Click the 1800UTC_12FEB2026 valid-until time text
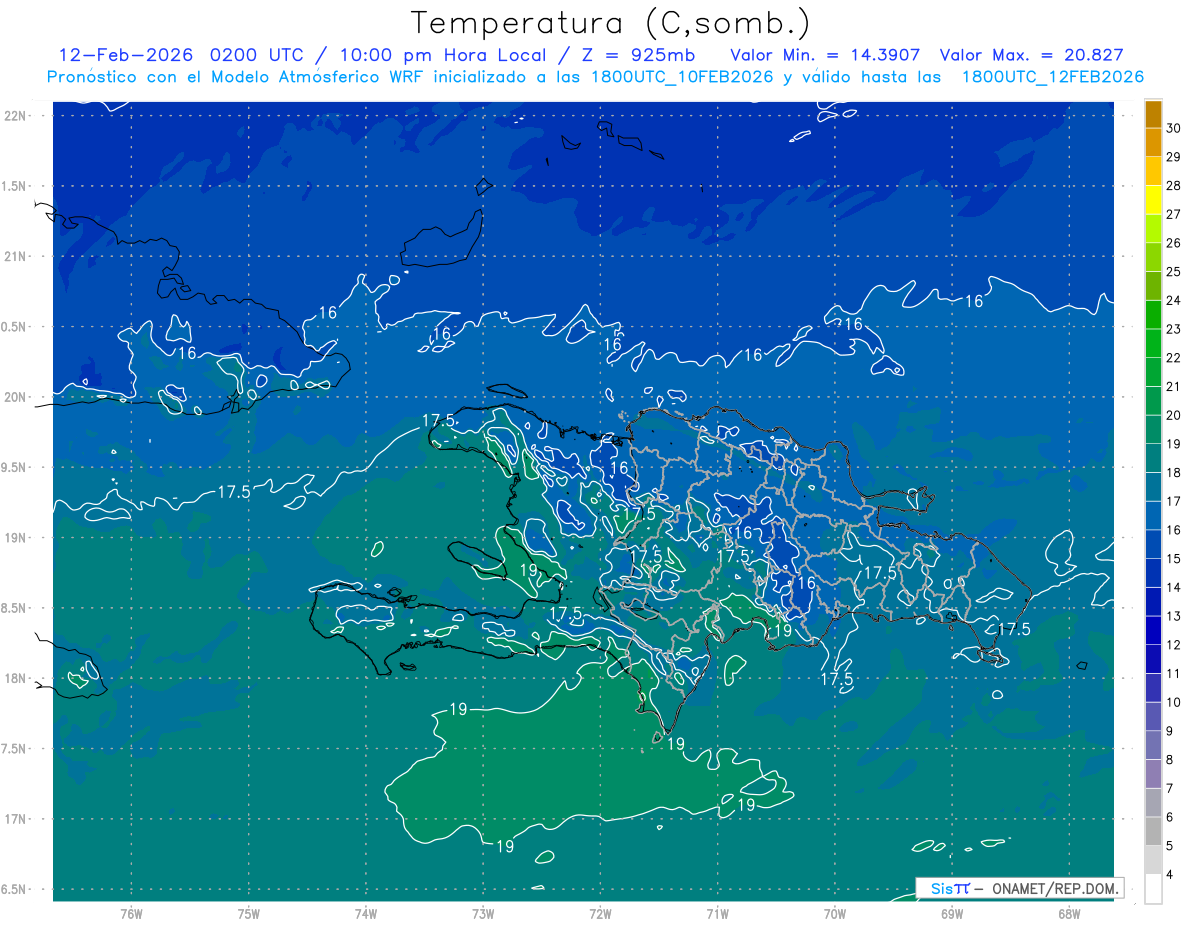 click(x=1052, y=77)
